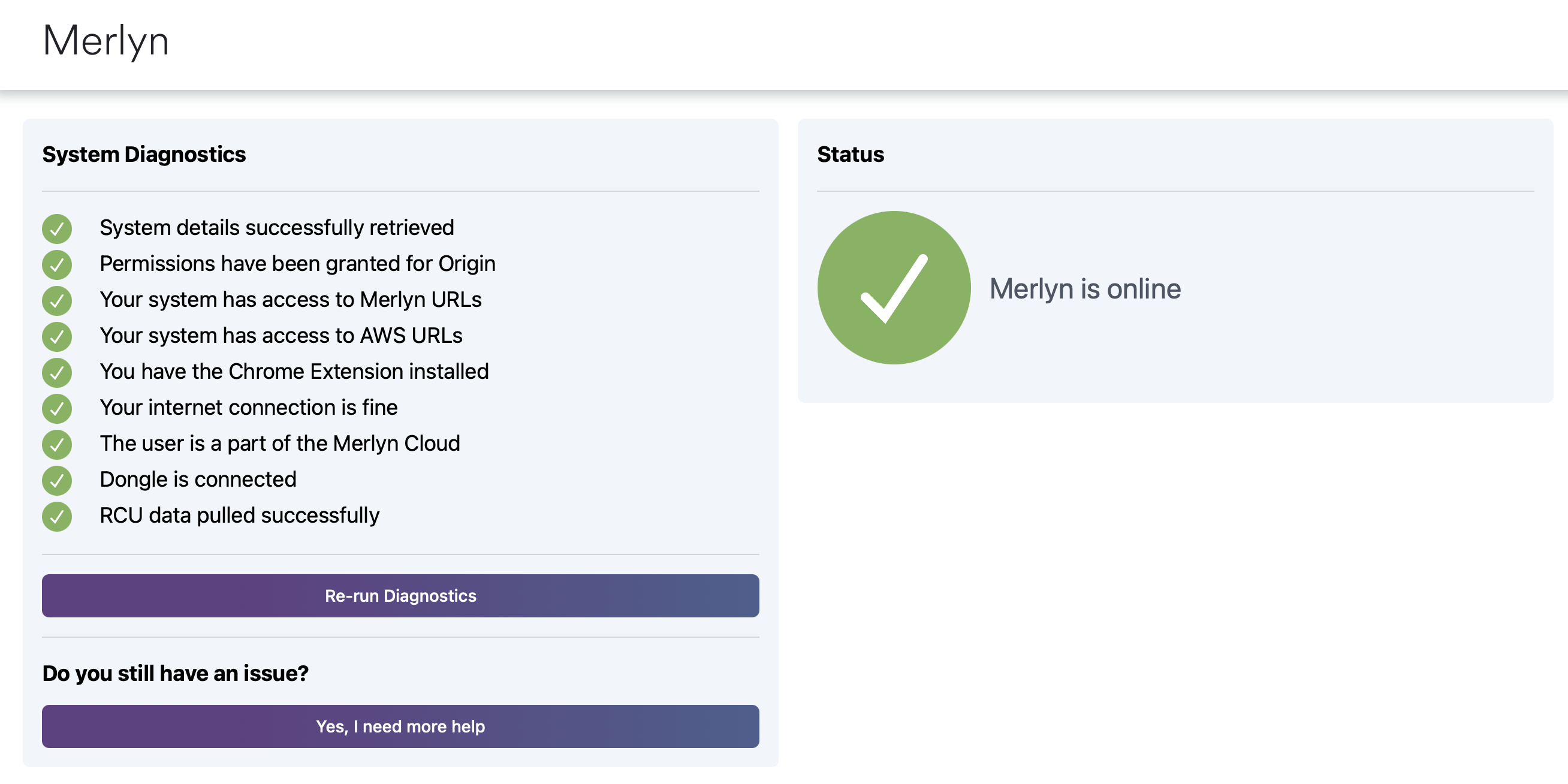Click the large green online status checkmark
Viewport: 1568px width, 784px height.
[894, 288]
